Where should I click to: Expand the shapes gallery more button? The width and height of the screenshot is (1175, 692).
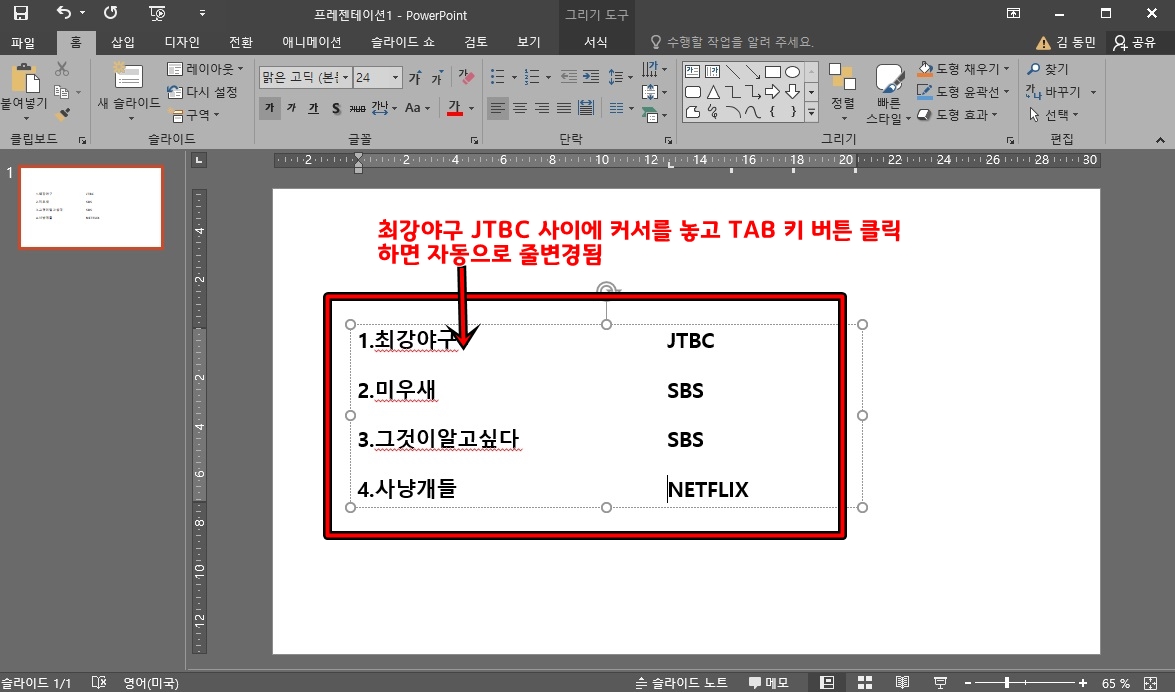[812, 113]
